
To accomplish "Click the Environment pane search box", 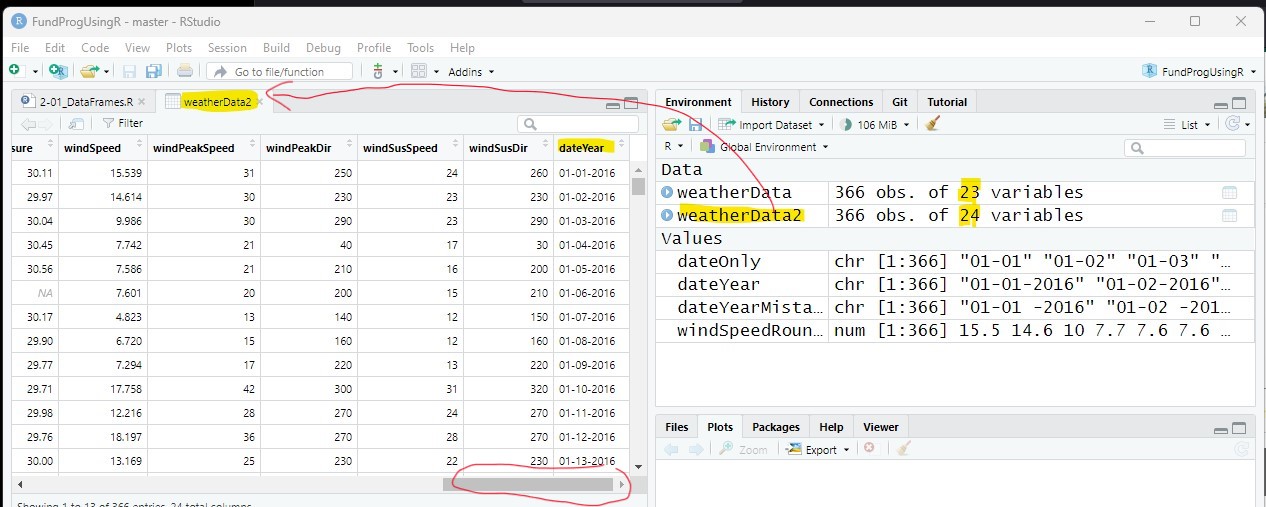I will coord(1185,148).
